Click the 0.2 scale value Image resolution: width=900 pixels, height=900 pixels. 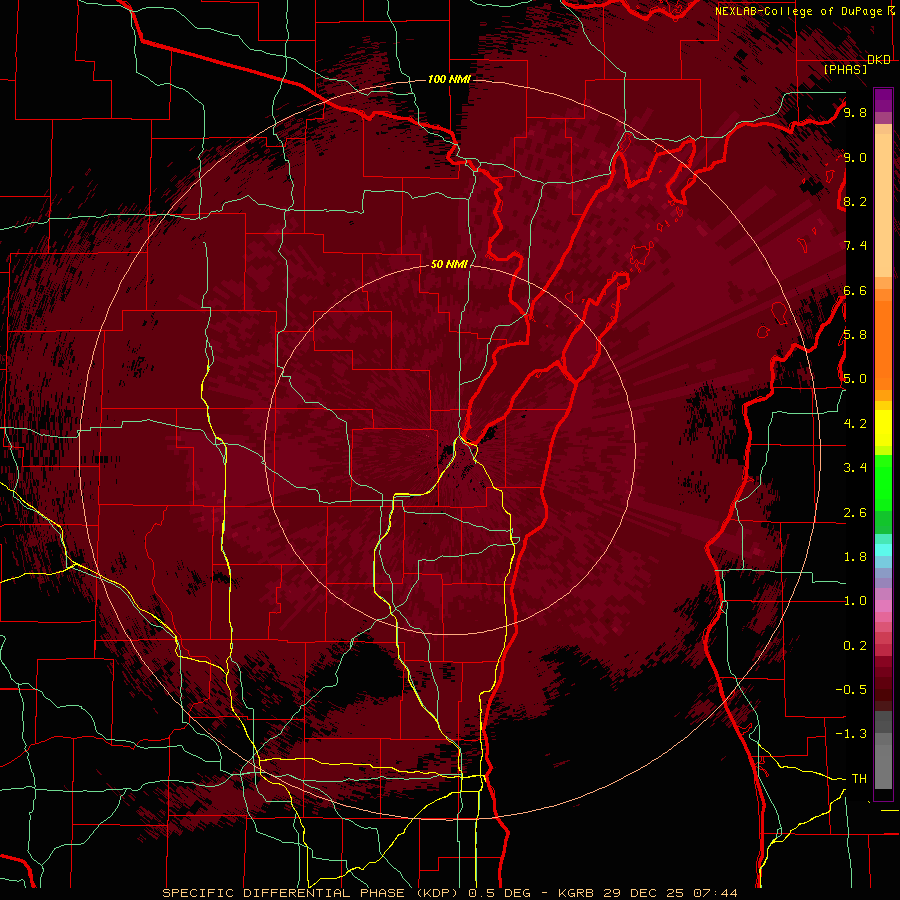pyautogui.click(x=855, y=646)
